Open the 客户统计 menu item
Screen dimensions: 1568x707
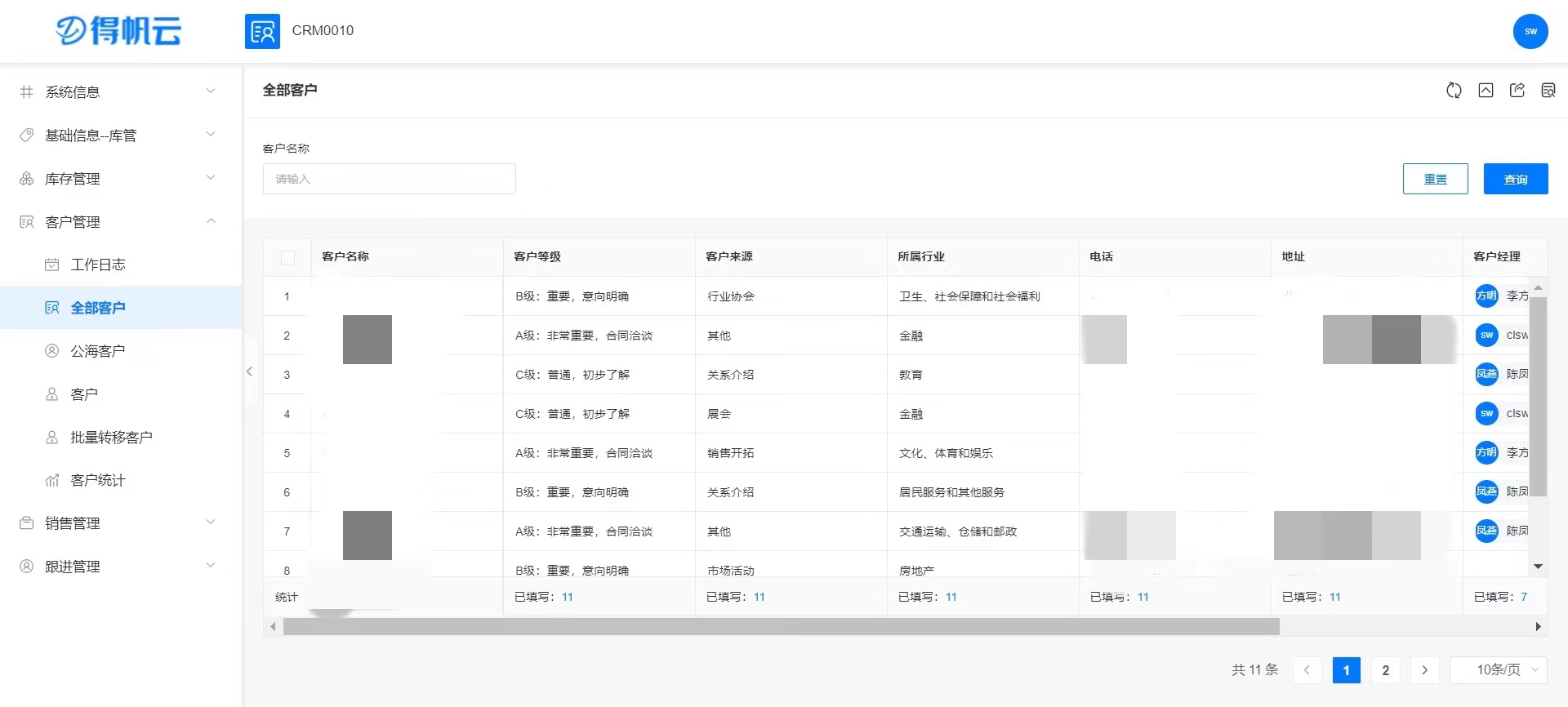click(x=121, y=481)
